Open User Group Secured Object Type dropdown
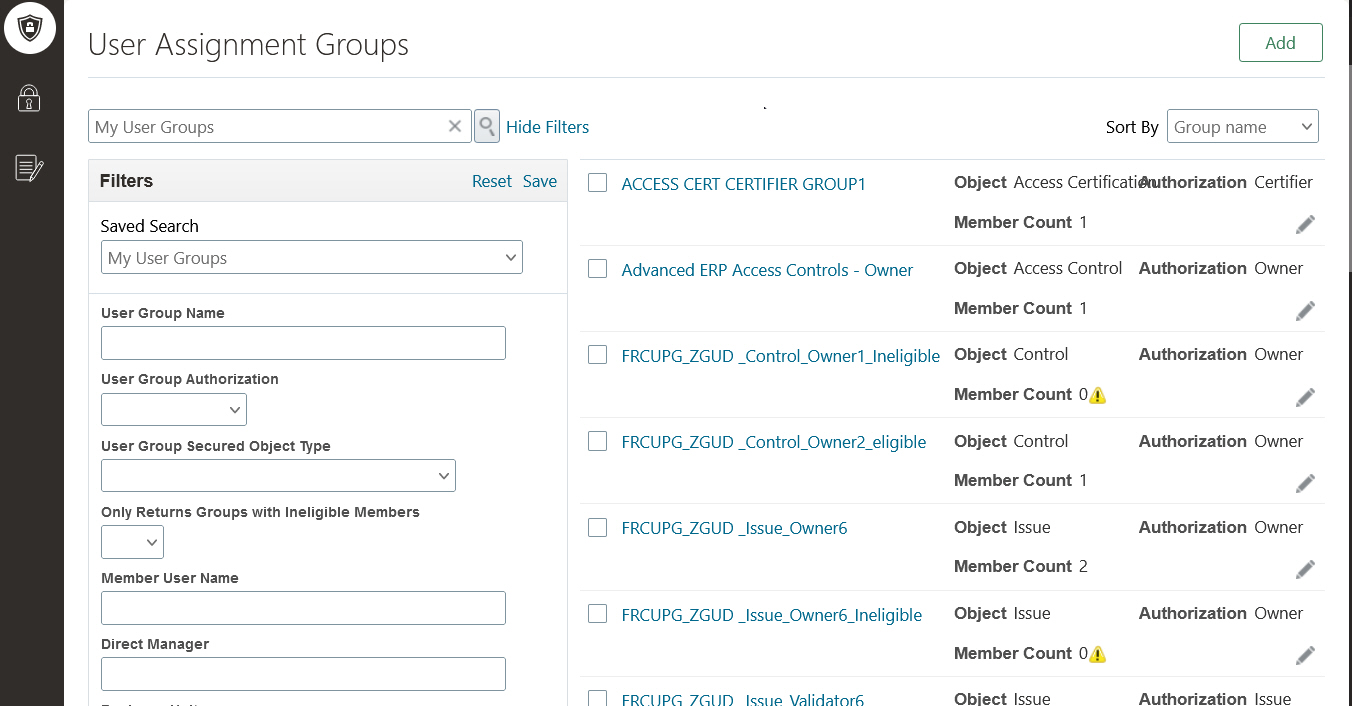 [x=278, y=476]
